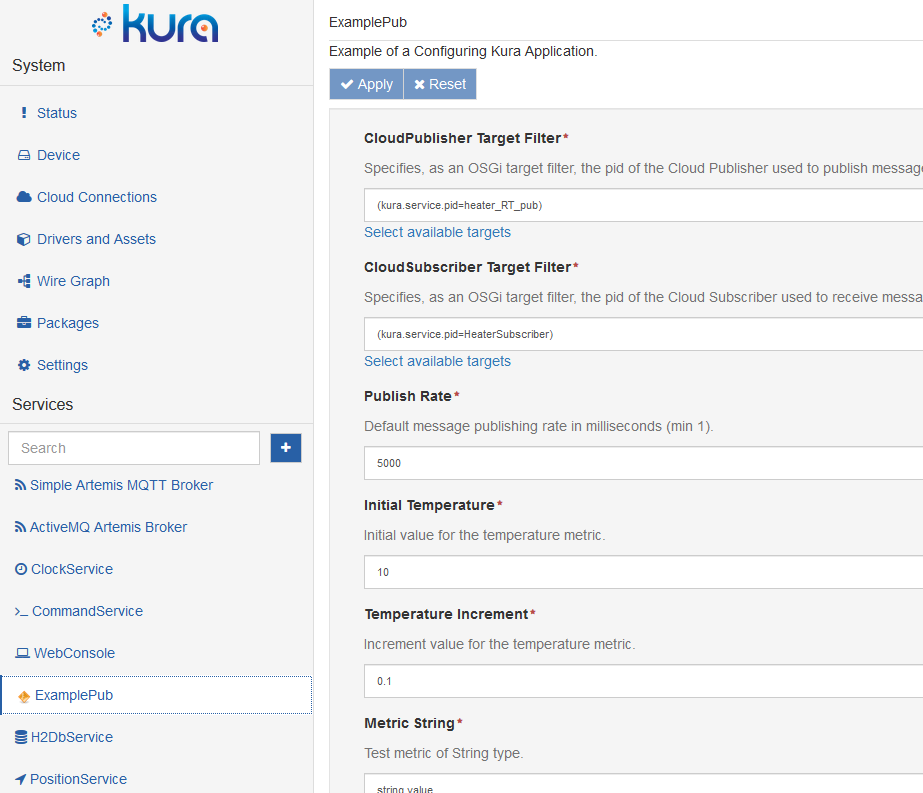This screenshot has width=923, height=793.
Task: Open the Device section
Action: click(58, 155)
